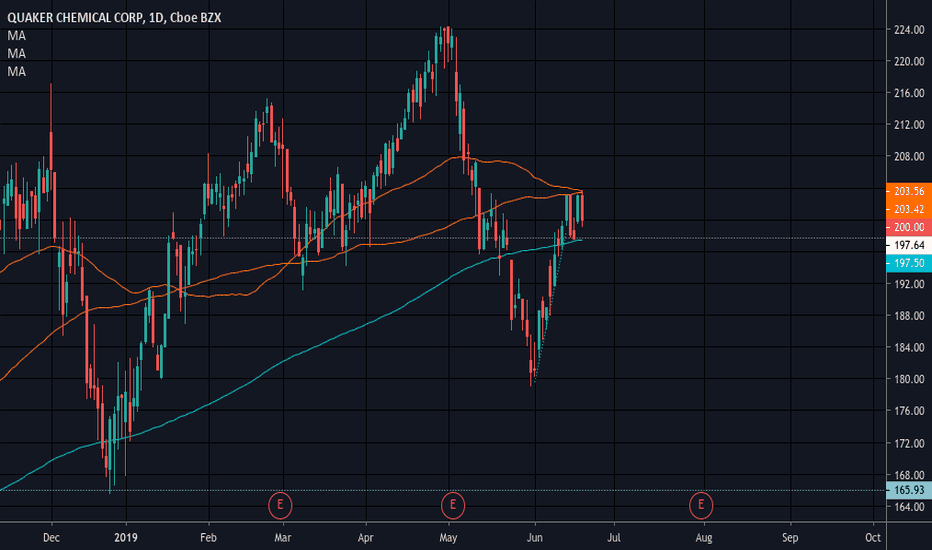Image resolution: width=932 pixels, height=550 pixels.
Task: Click the earnings marker near August
Action: tap(701, 505)
